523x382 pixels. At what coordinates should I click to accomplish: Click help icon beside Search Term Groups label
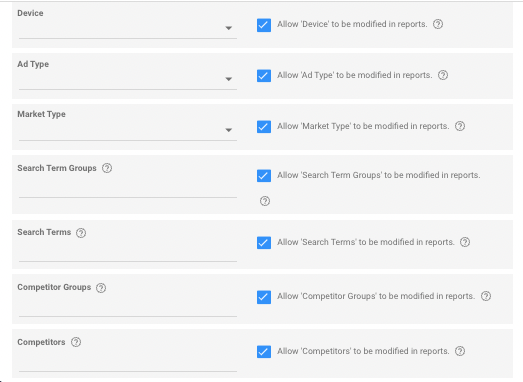click(107, 168)
